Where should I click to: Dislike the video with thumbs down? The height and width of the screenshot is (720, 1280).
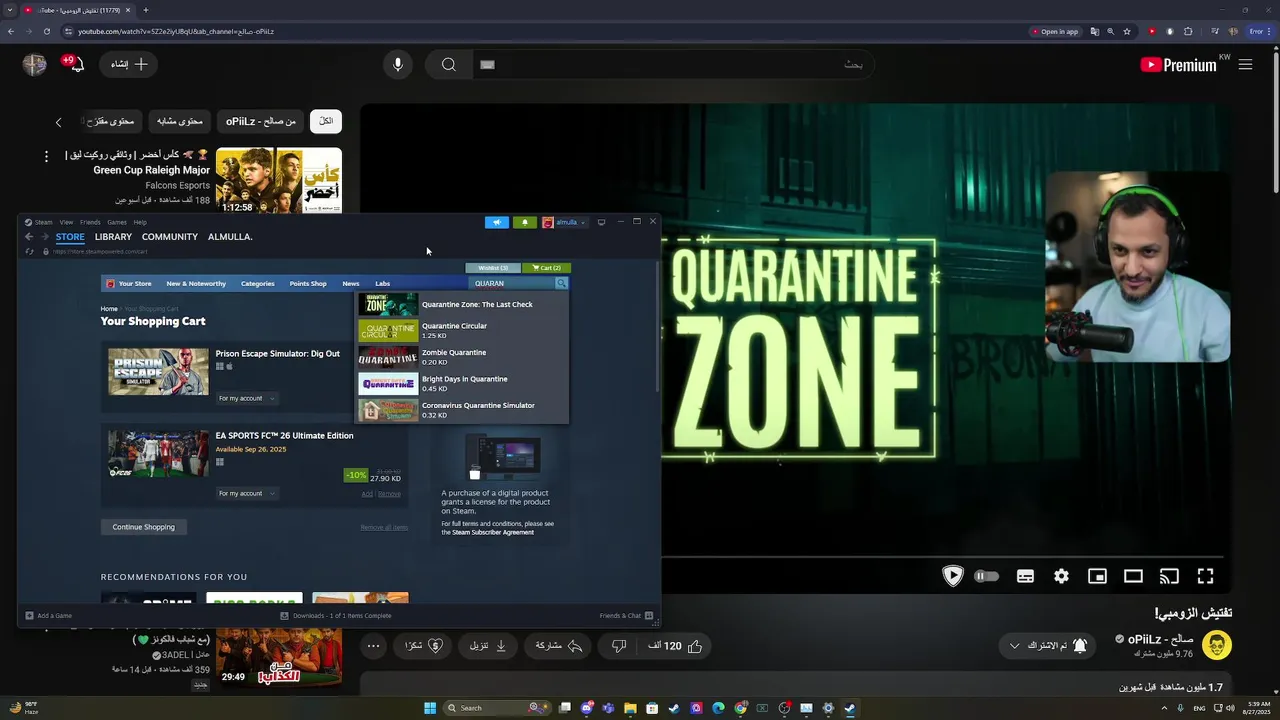619,646
